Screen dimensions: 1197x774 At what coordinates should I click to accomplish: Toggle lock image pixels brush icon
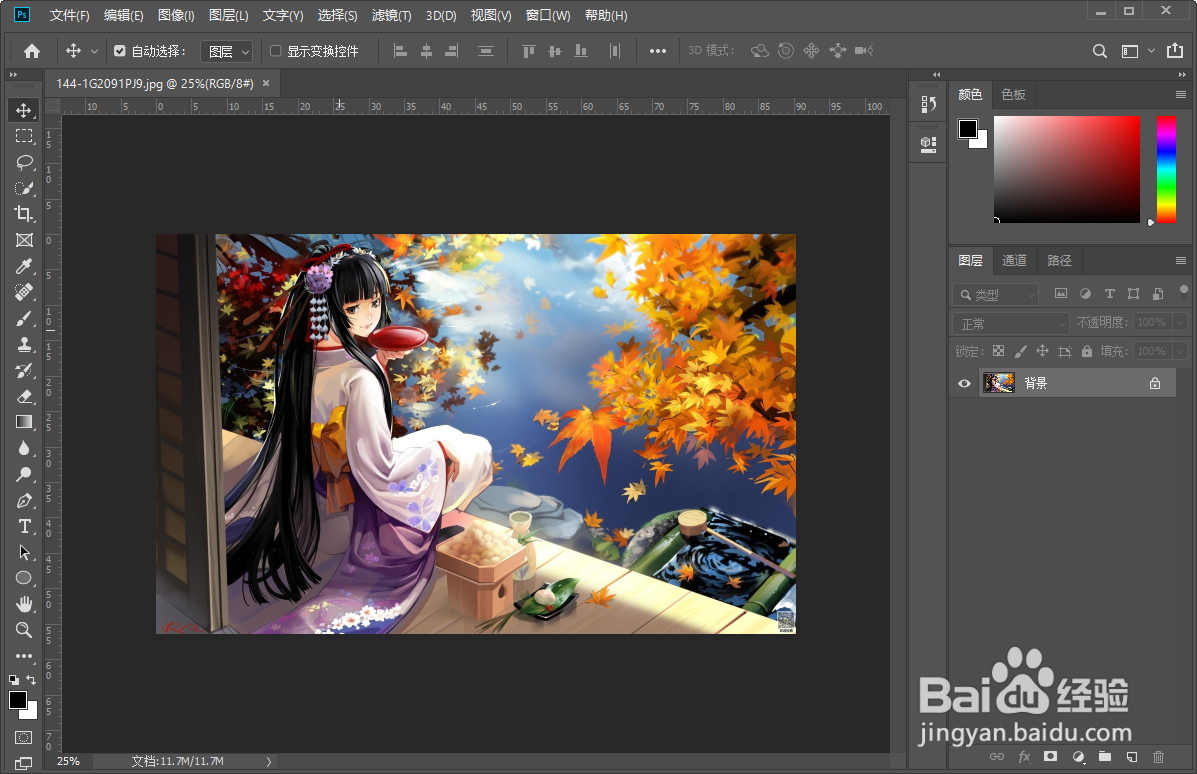(1021, 351)
